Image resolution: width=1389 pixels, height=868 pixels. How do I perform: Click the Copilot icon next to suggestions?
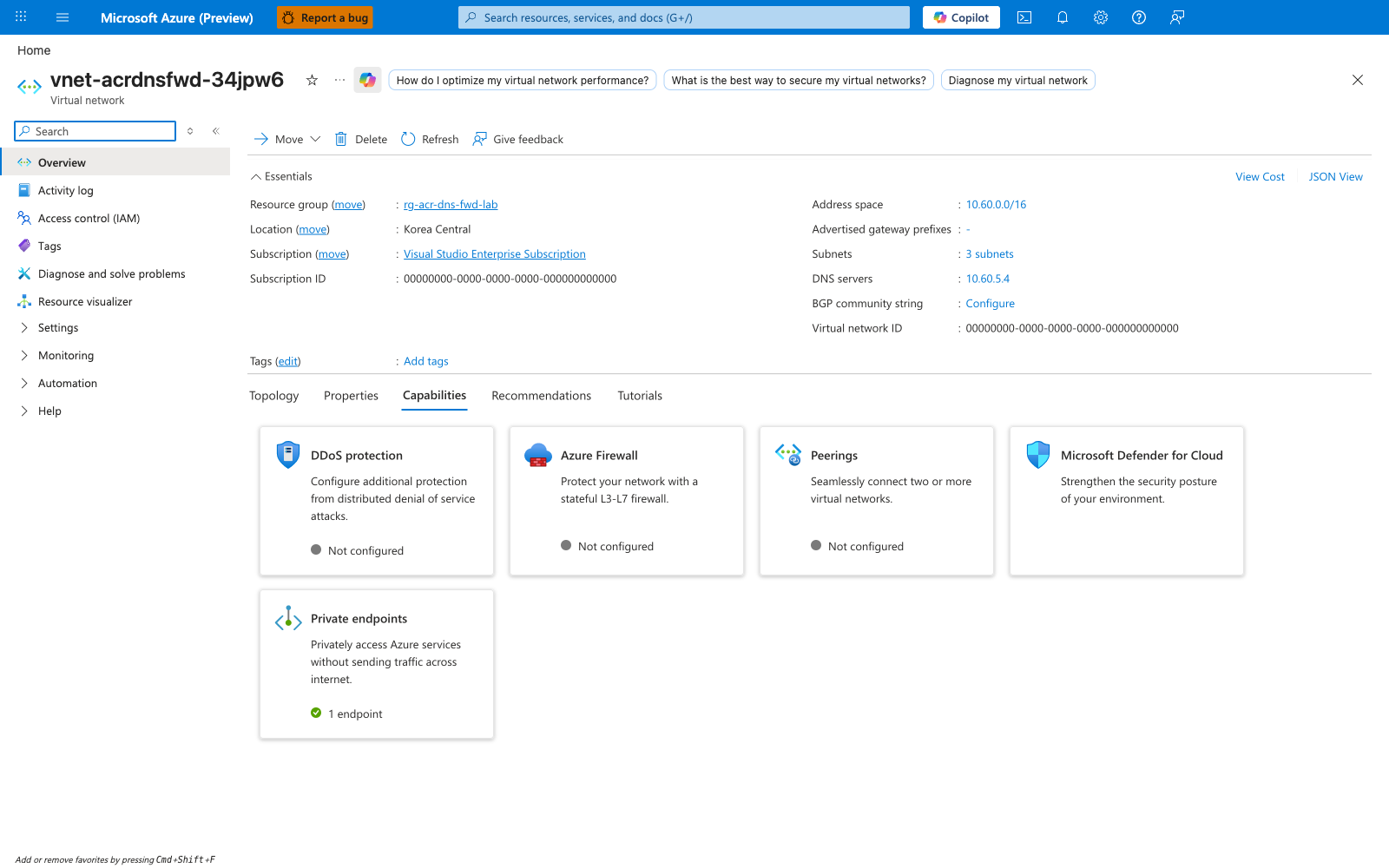pos(368,80)
